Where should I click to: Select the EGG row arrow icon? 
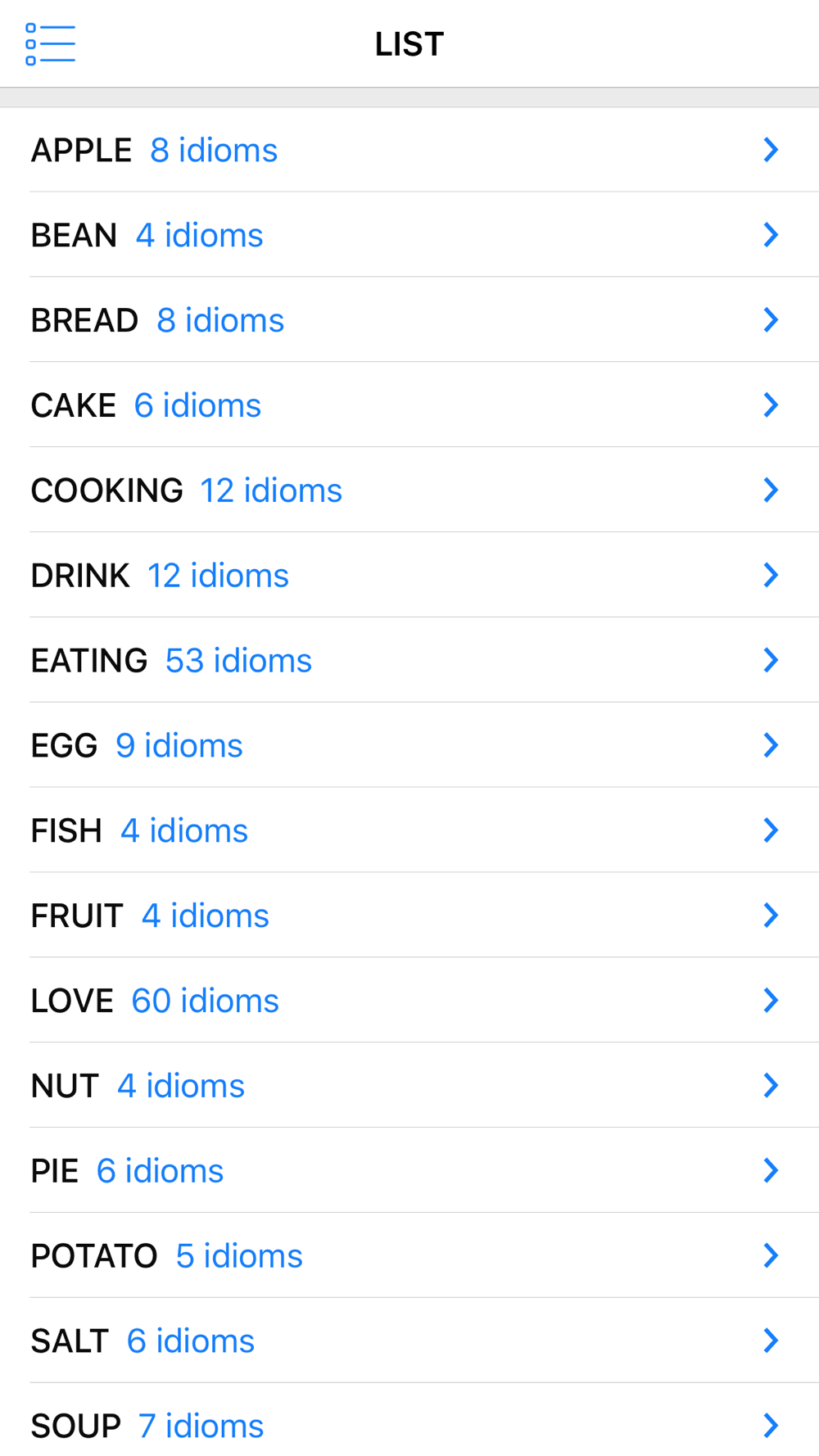[x=770, y=745]
